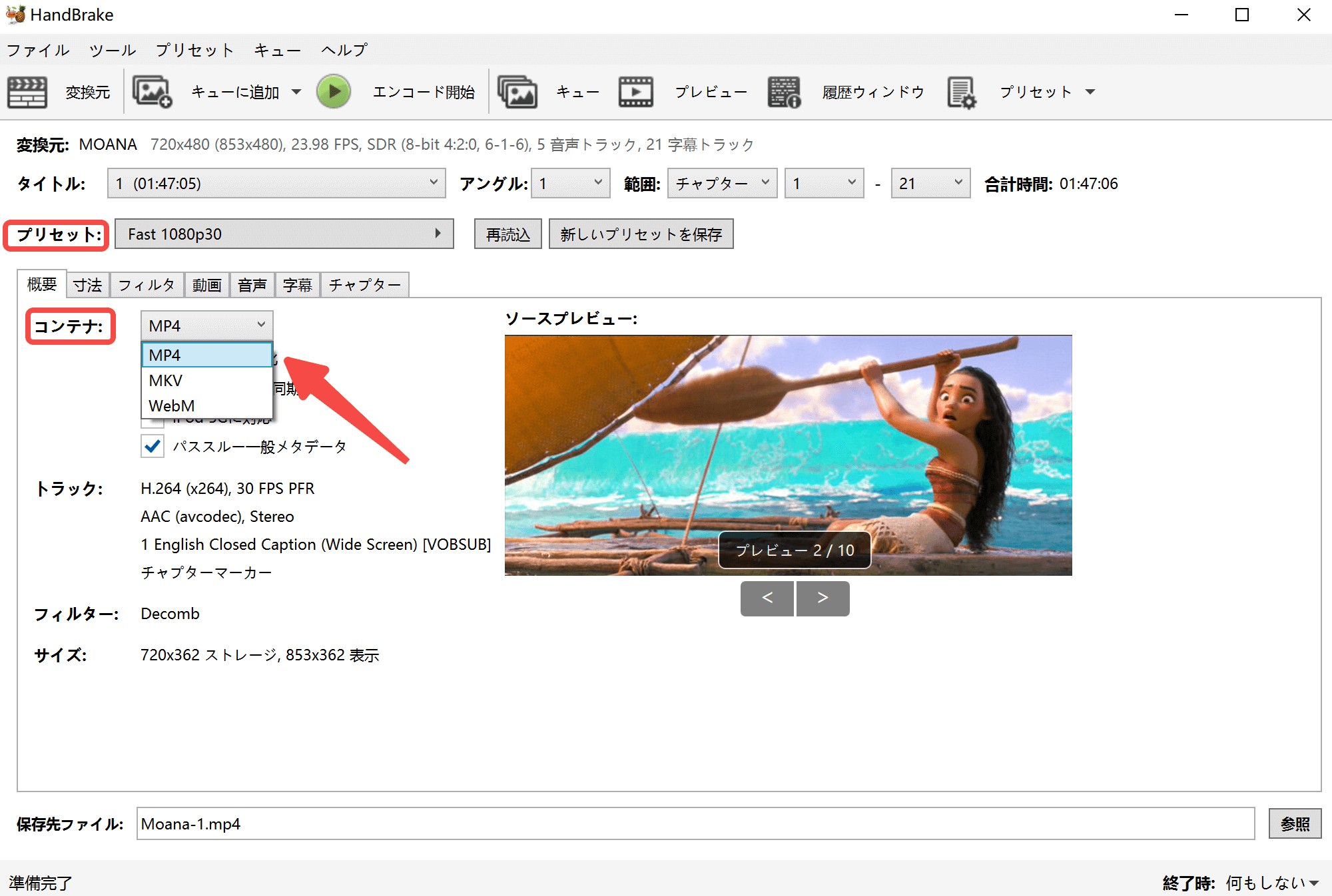Open the キュー menu in menu bar

pyautogui.click(x=277, y=50)
